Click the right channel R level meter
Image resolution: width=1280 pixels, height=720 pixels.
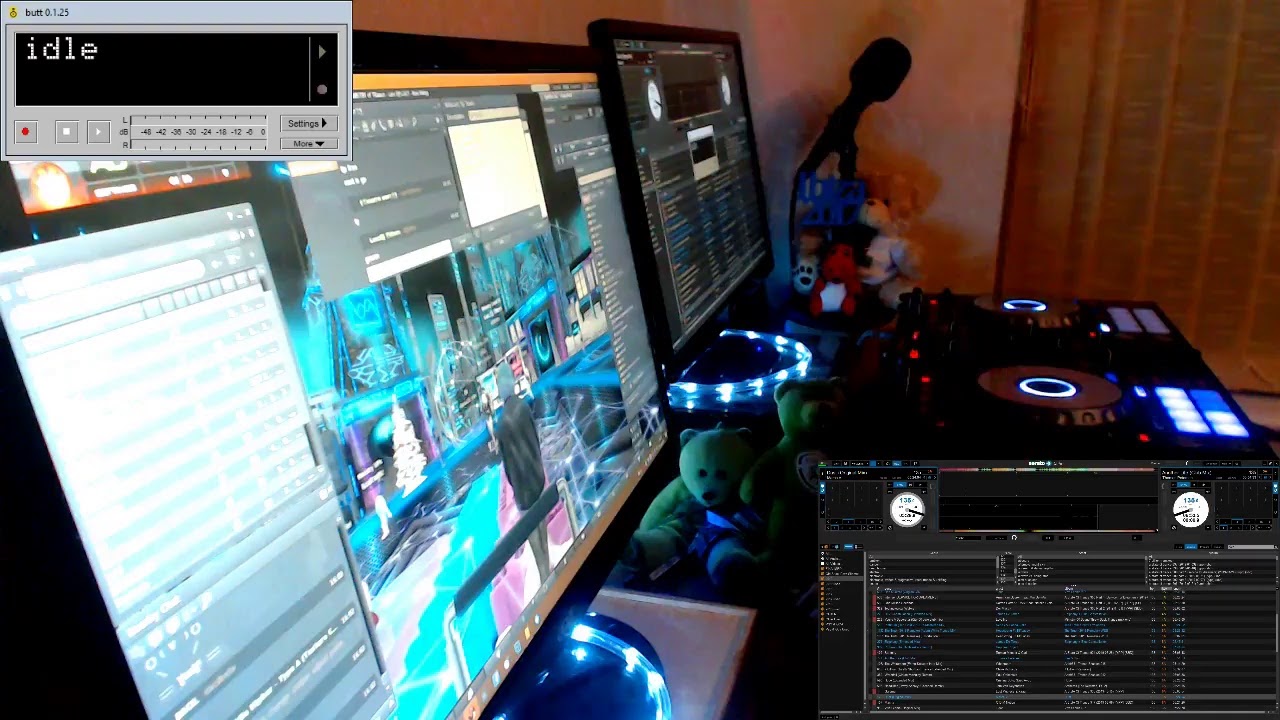tap(199, 145)
